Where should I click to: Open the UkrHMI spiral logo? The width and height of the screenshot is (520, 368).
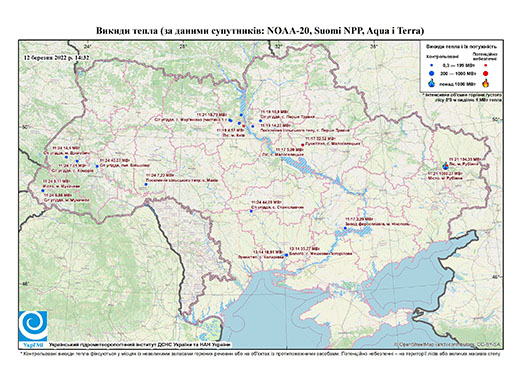pyautogui.click(x=33, y=326)
